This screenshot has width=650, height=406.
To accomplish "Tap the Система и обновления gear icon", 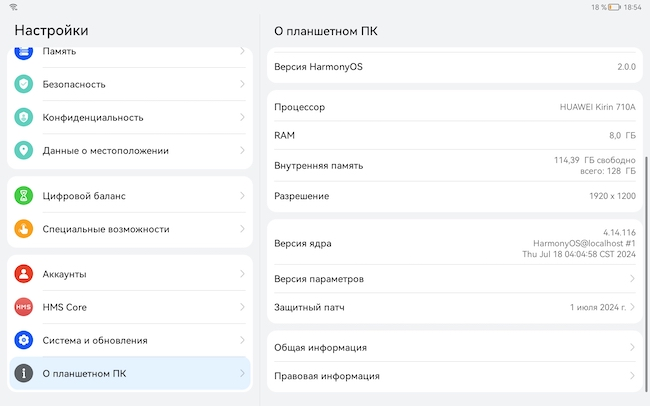I will point(24,340).
